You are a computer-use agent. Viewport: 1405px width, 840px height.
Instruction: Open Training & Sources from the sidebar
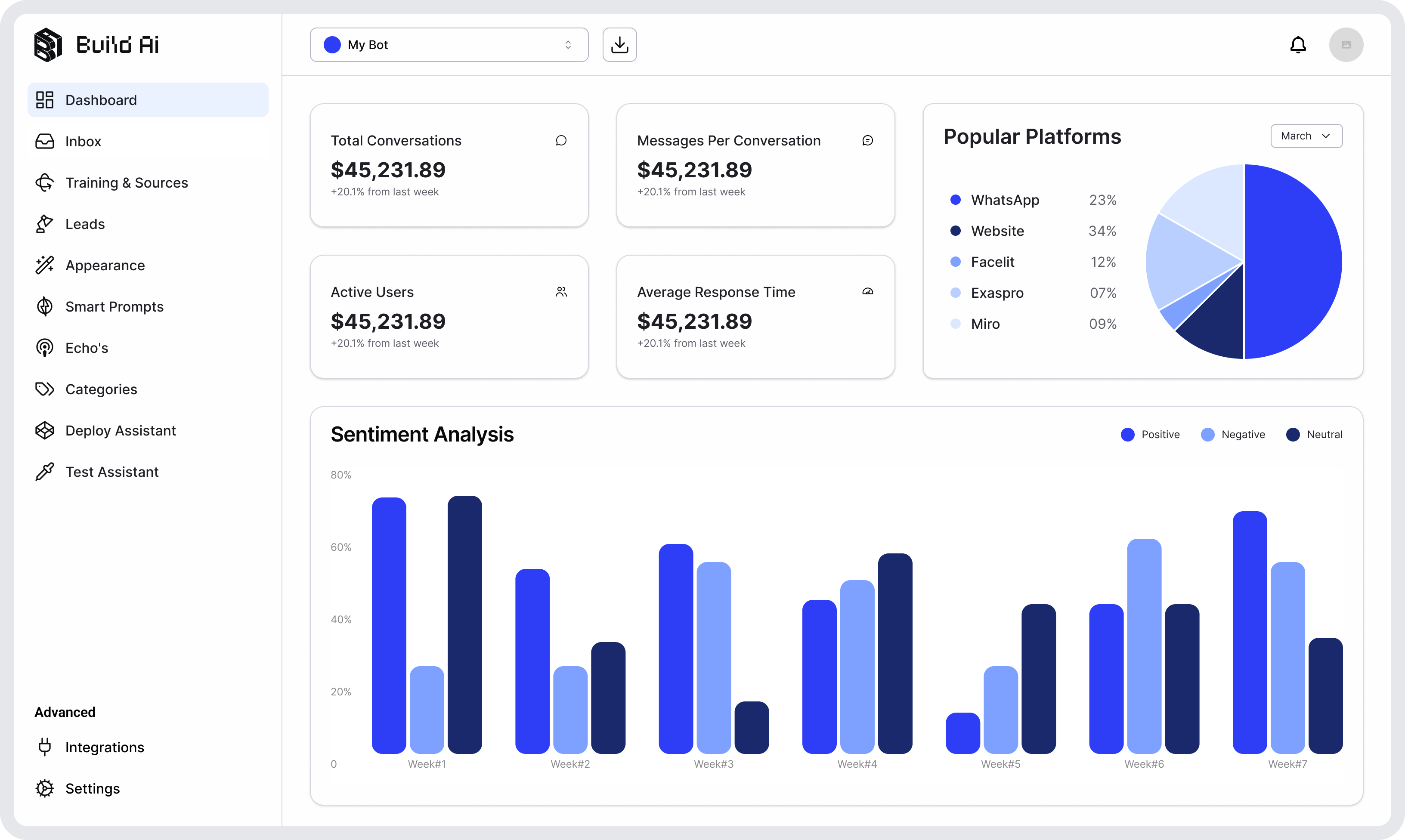pyautogui.click(x=44, y=182)
